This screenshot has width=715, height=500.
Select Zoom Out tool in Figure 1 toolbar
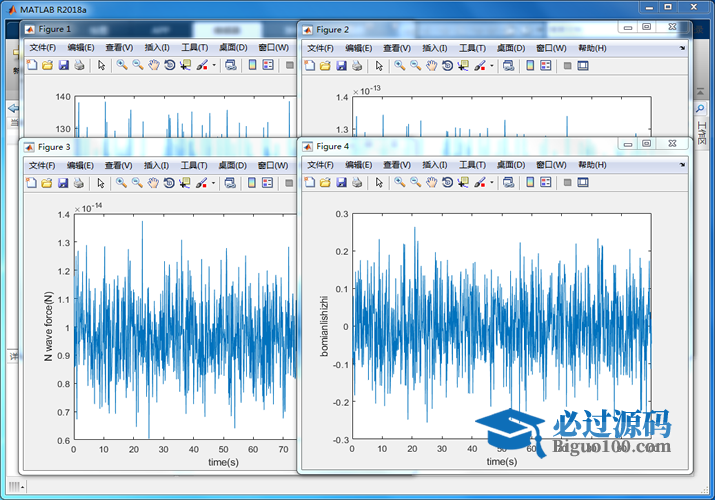click(138, 65)
